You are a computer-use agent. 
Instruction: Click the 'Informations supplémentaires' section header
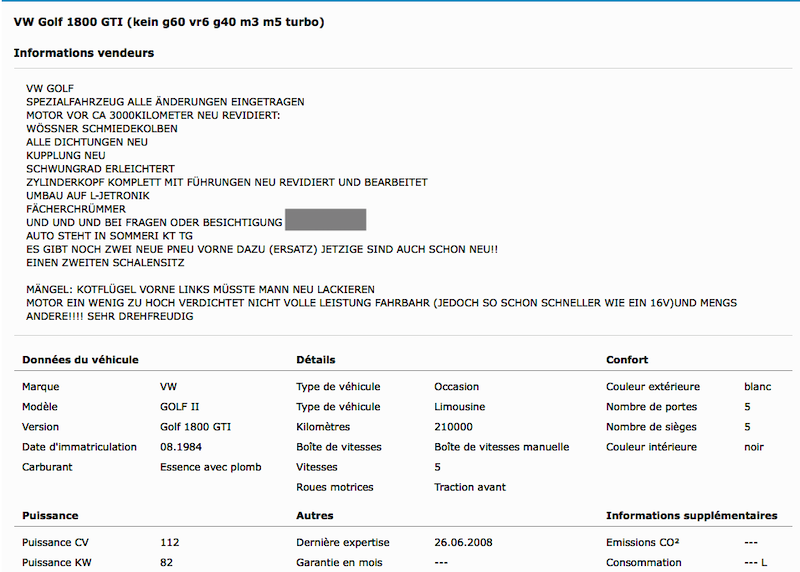(692, 515)
